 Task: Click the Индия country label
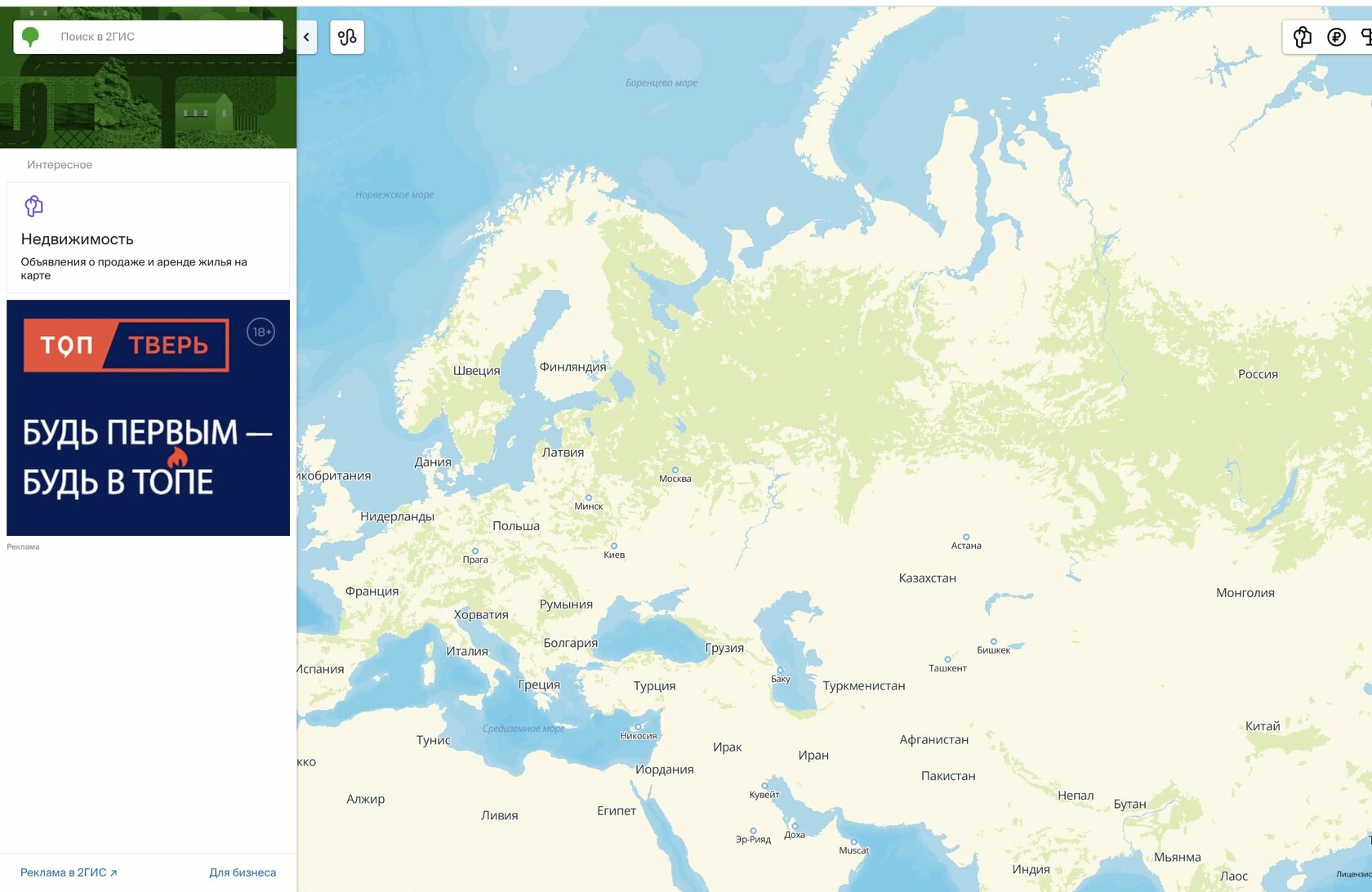[1031, 869]
